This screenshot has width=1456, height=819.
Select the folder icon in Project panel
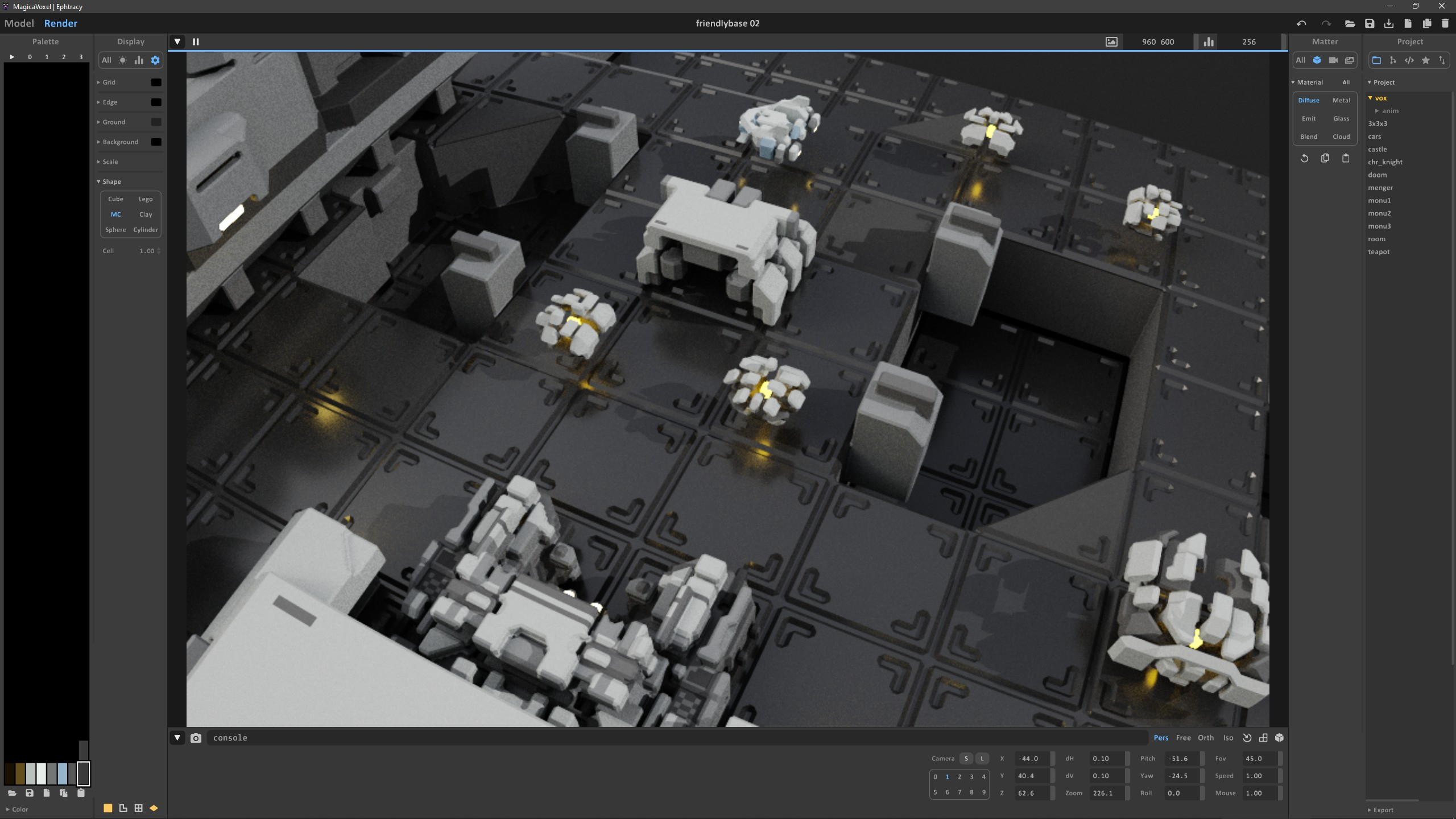(x=1376, y=60)
